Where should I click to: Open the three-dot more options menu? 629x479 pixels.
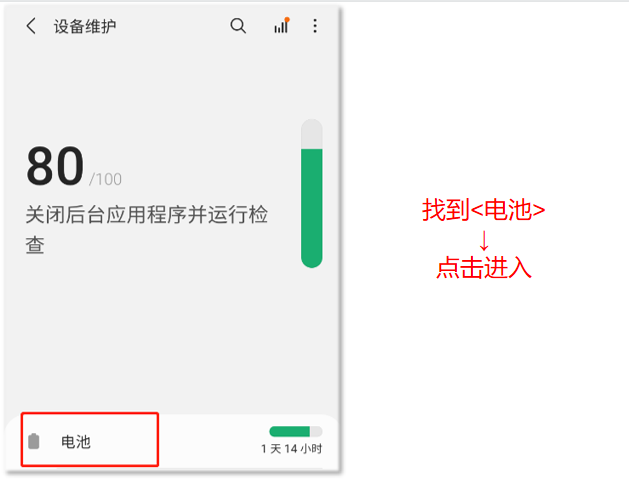(x=315, y=26)
